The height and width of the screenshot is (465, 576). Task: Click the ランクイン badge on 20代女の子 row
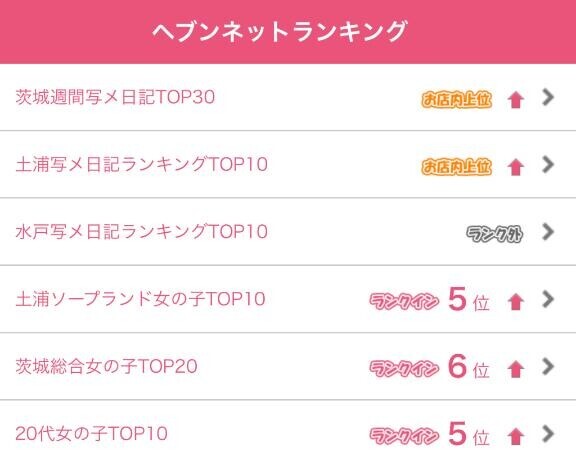[x=404, y=436]
